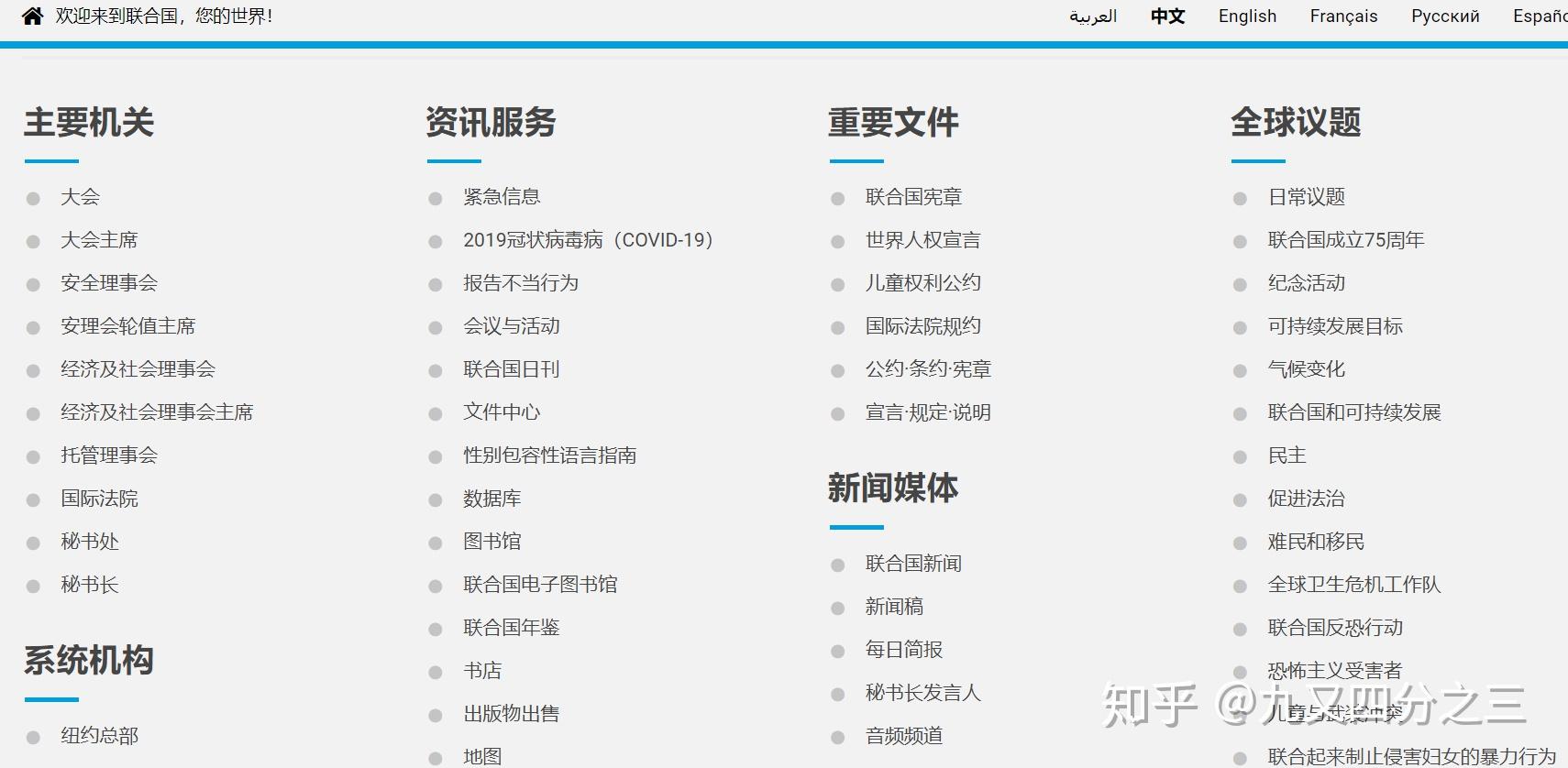The width and height of the screenshot is (1568, 768).
Task: Open 联合国新闻 link
Action: click(913, 564)
